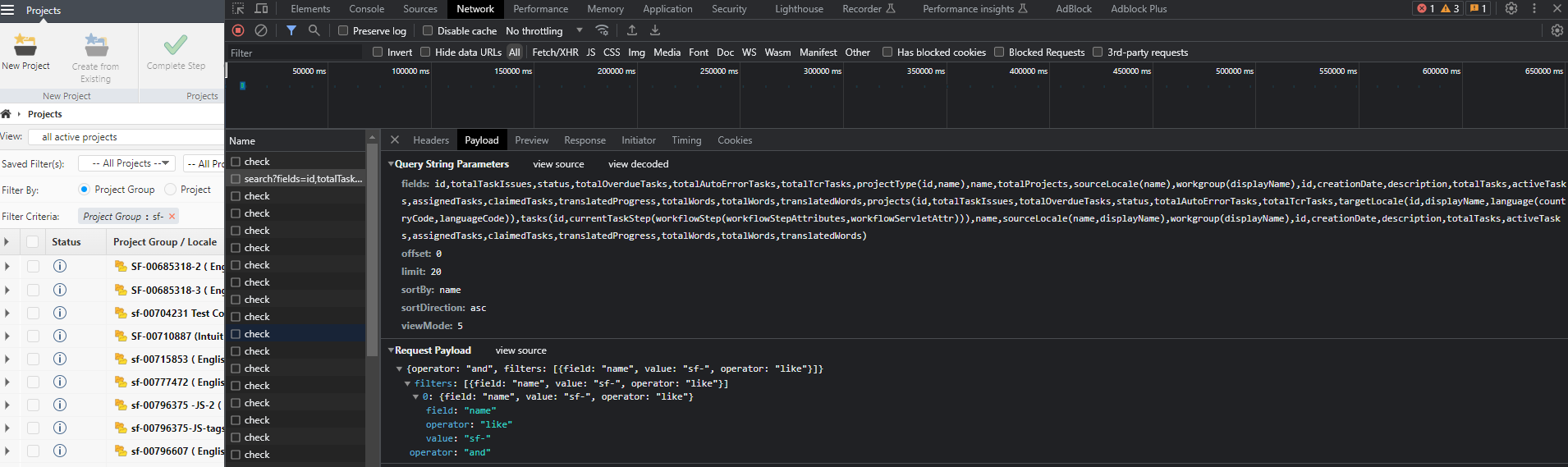This screenshot has height=467, width=1568.
Task: Go to home via breadcrumb house icon
Action: pyautogui.click(x=6, y=114)
